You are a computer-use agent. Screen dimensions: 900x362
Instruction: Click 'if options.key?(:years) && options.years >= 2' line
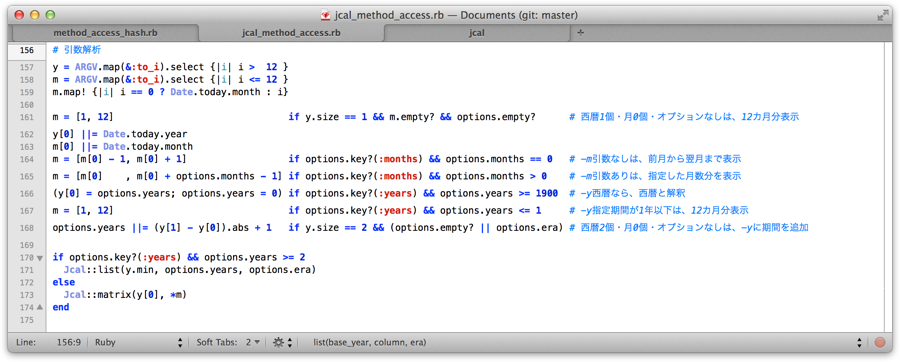(179, 257)
